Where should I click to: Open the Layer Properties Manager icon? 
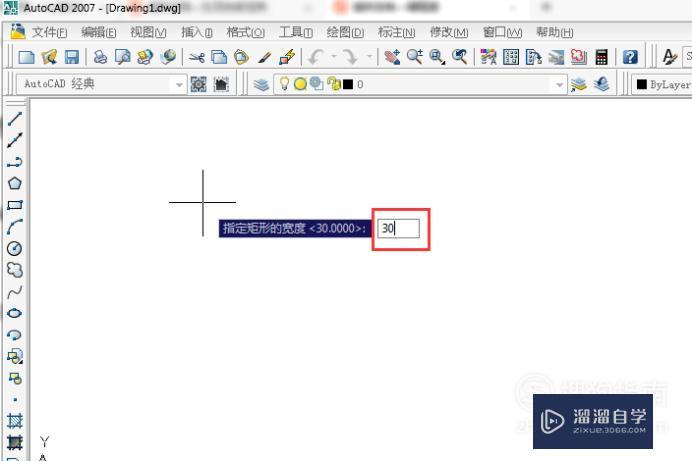tap(261, 84)
